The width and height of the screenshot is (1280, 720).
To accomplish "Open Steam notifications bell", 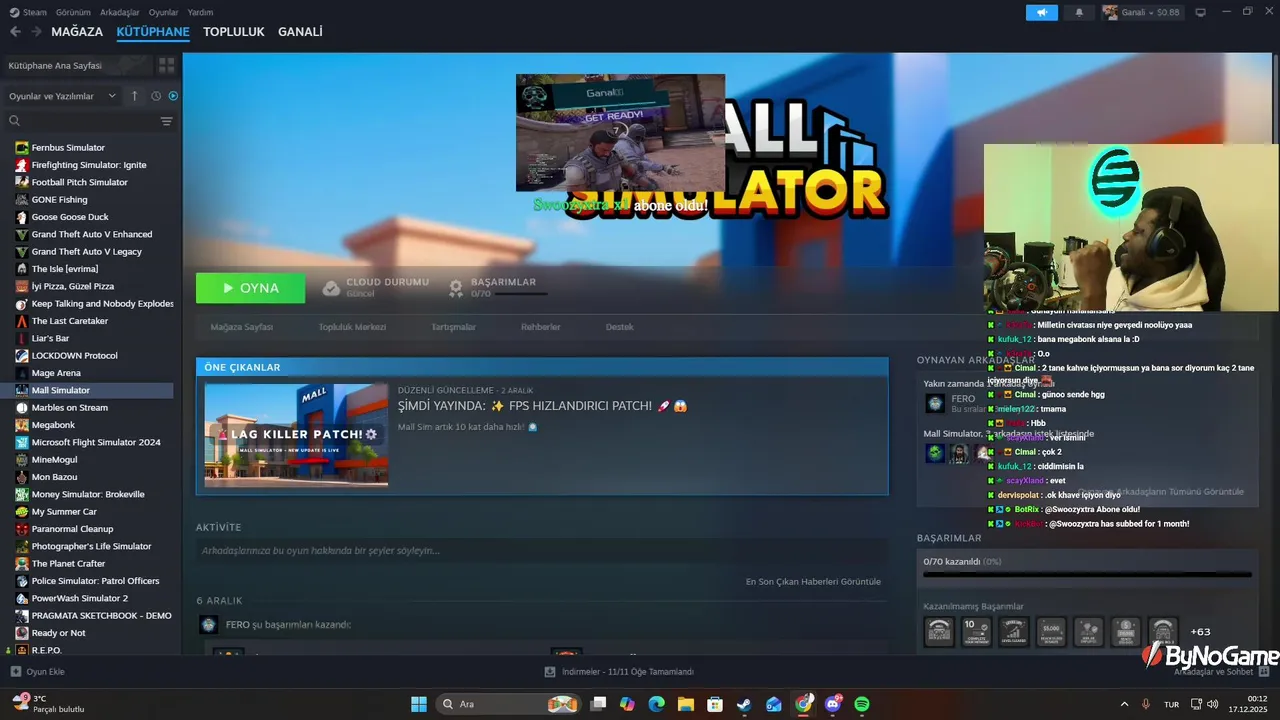I will [1079, 12].
